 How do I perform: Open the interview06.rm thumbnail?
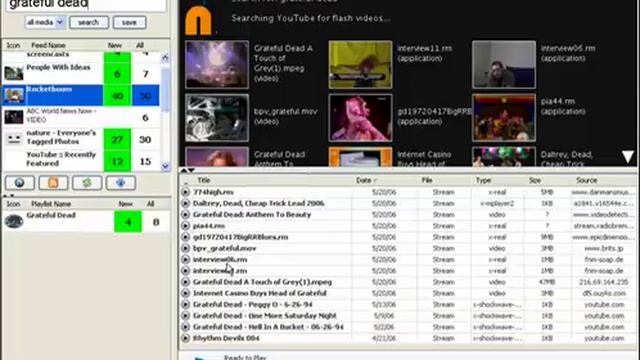[504, 64]
